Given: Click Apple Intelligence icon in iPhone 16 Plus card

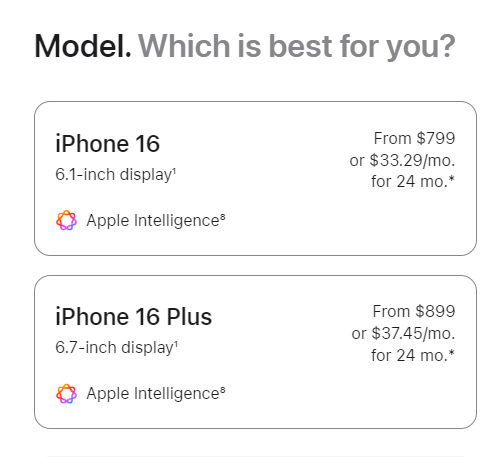Looking at the screenshot, I should click(66, 394).
